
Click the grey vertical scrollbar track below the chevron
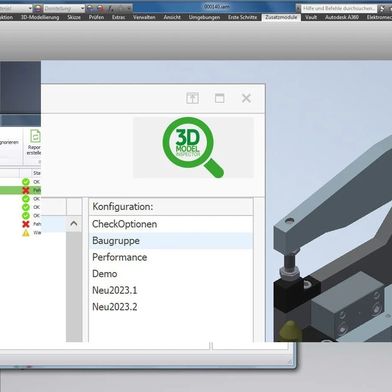coord(74,287)
